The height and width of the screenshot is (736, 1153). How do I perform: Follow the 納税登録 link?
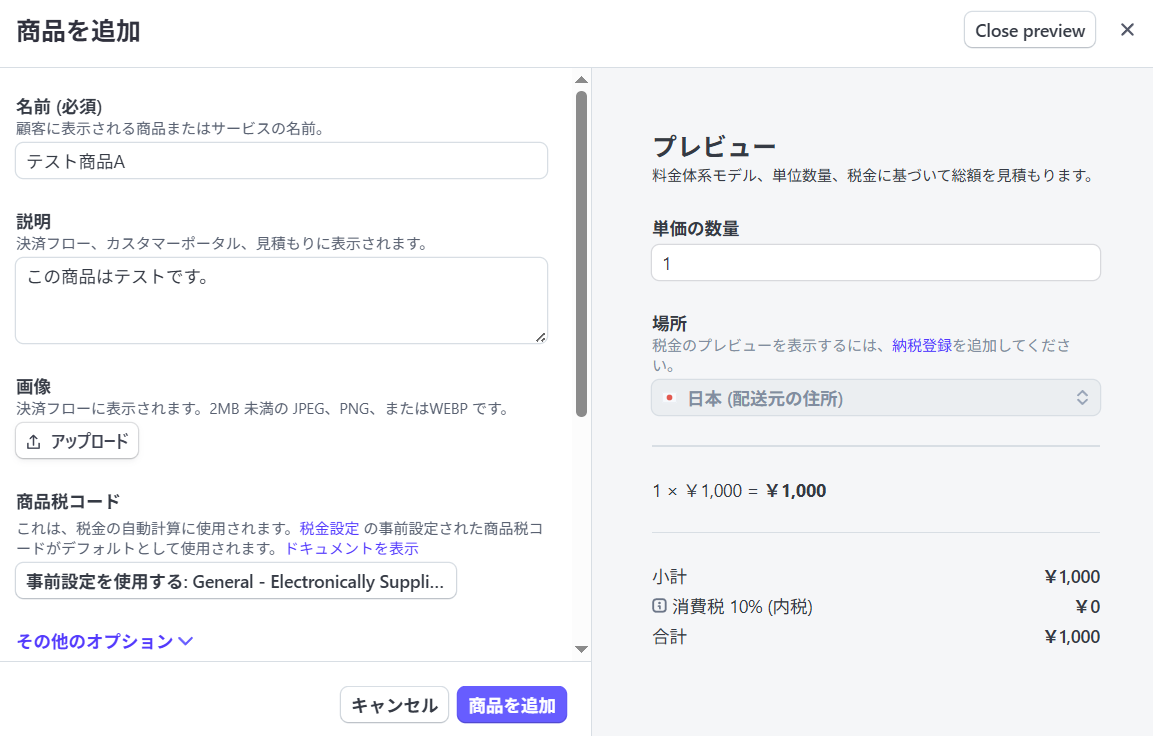tap(921, 345)
